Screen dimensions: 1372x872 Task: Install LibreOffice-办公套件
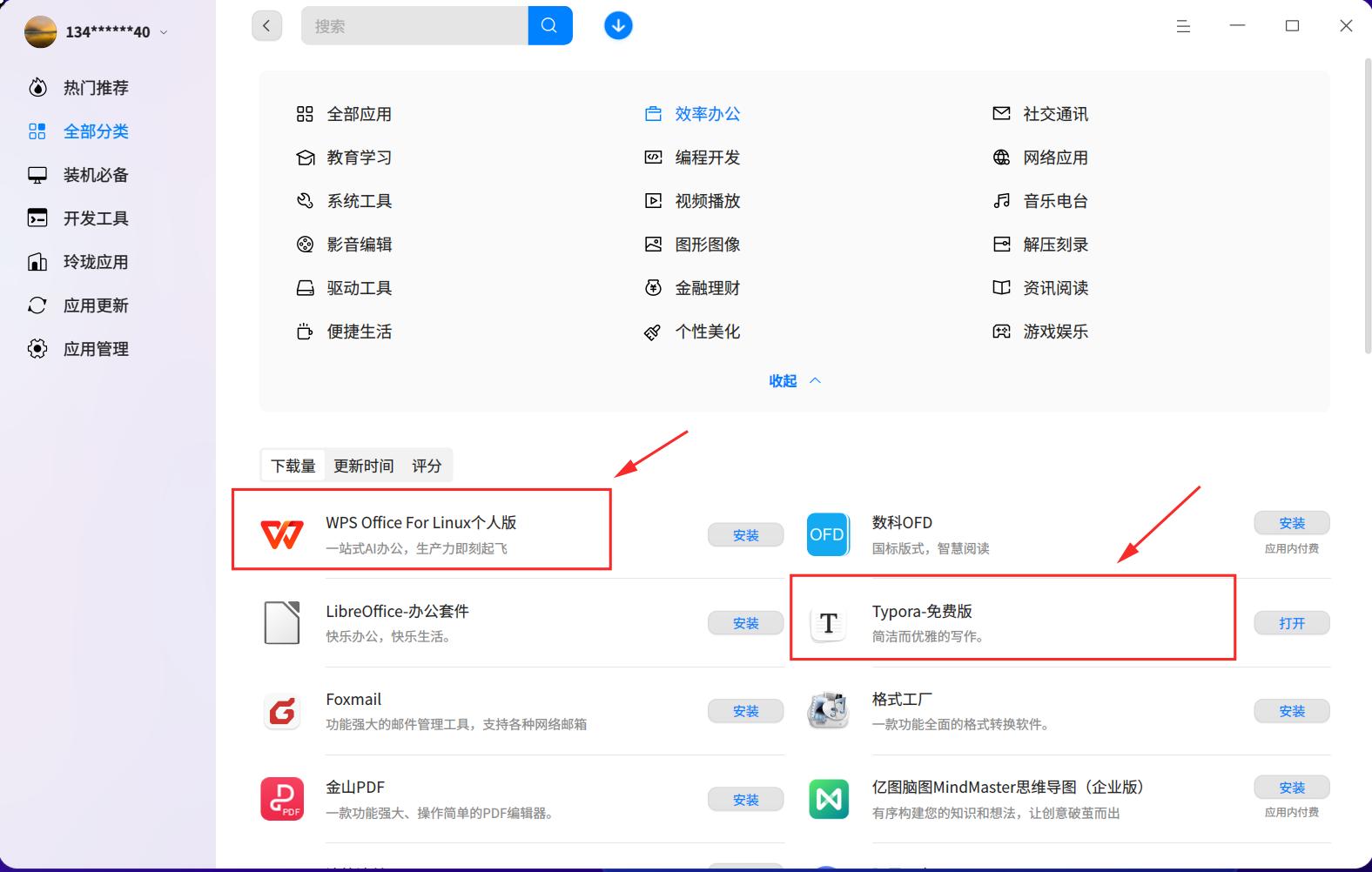(x=745, y=623)
